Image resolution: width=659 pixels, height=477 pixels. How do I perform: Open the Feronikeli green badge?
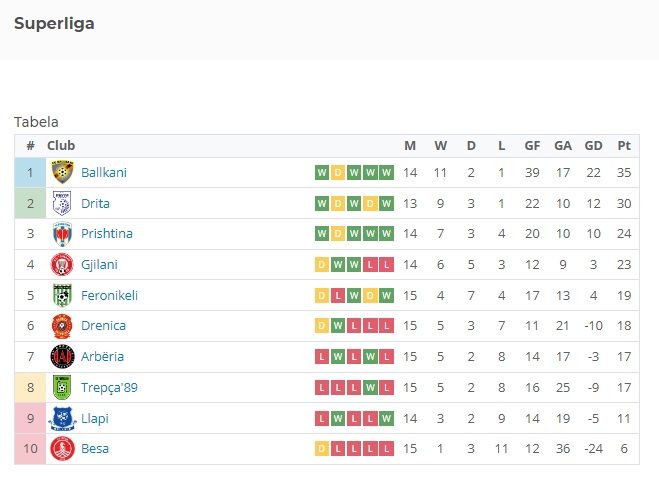click(62, 295)
